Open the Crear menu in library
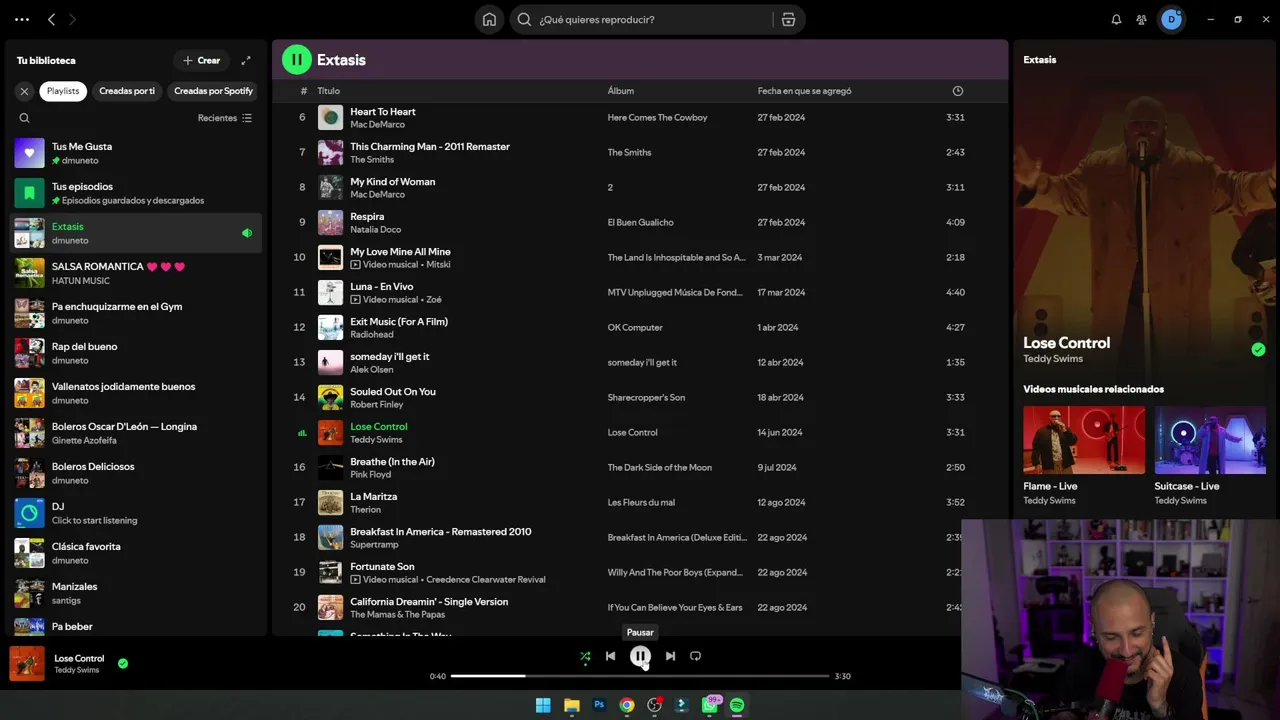The height and width of the screenshot is (720, 1280). pyautogui.click(x=201, y=60)
